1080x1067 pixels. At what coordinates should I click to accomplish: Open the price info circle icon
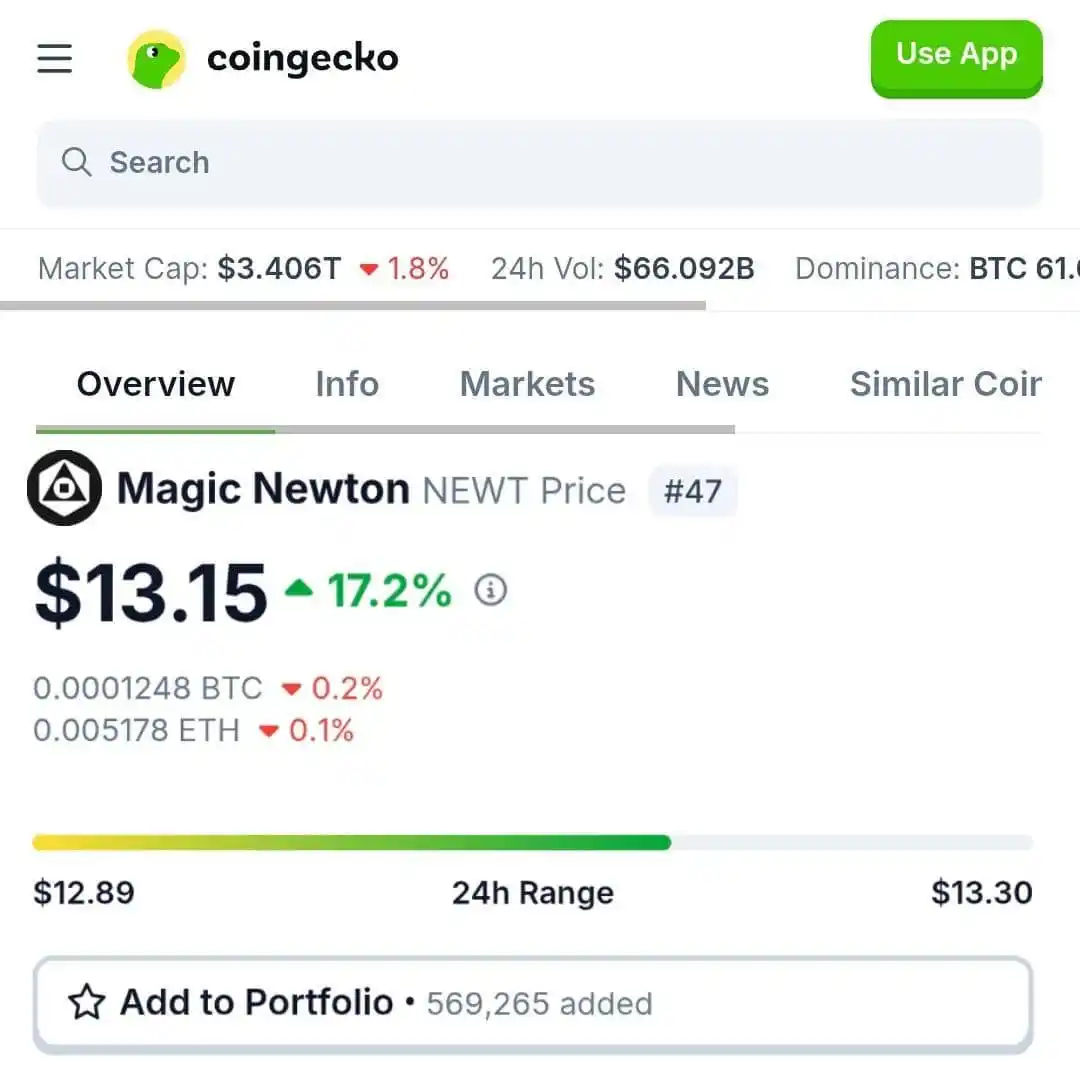490,590
